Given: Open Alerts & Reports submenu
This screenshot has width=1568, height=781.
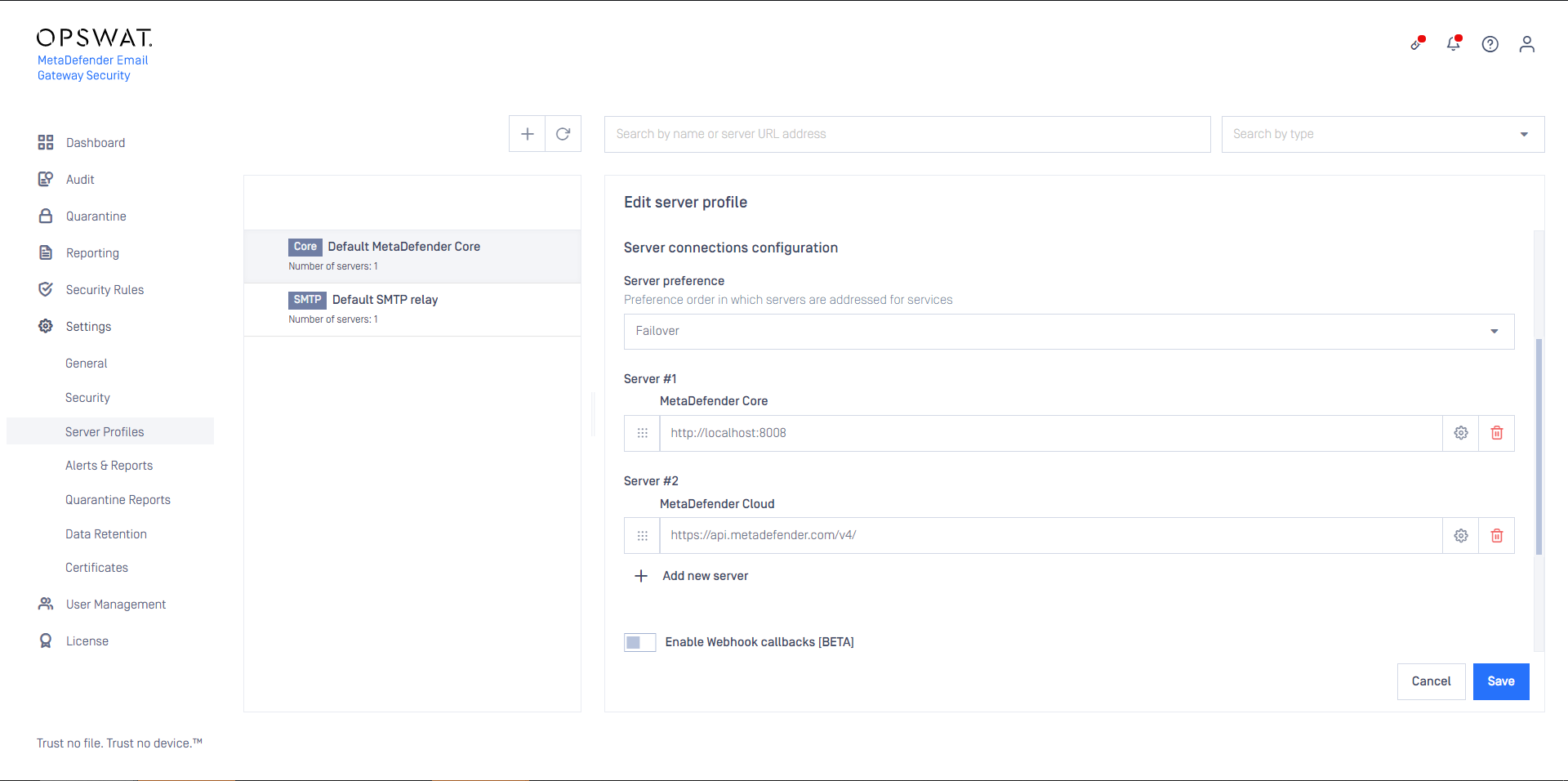Looking at the screenshot, I should 109,465.
